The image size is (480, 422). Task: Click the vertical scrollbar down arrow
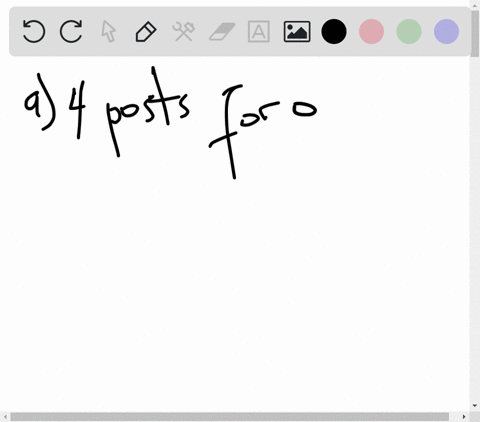click(x=475, y=406)
